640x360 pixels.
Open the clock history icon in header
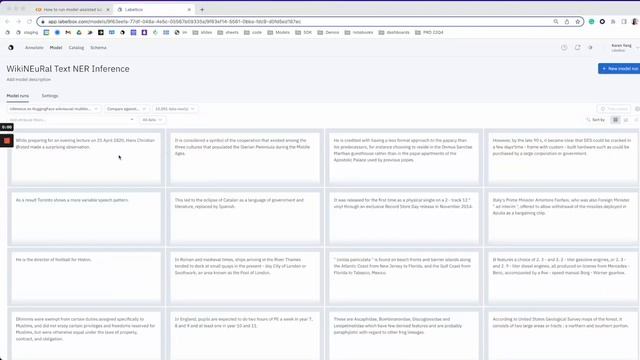pos(564,48)
